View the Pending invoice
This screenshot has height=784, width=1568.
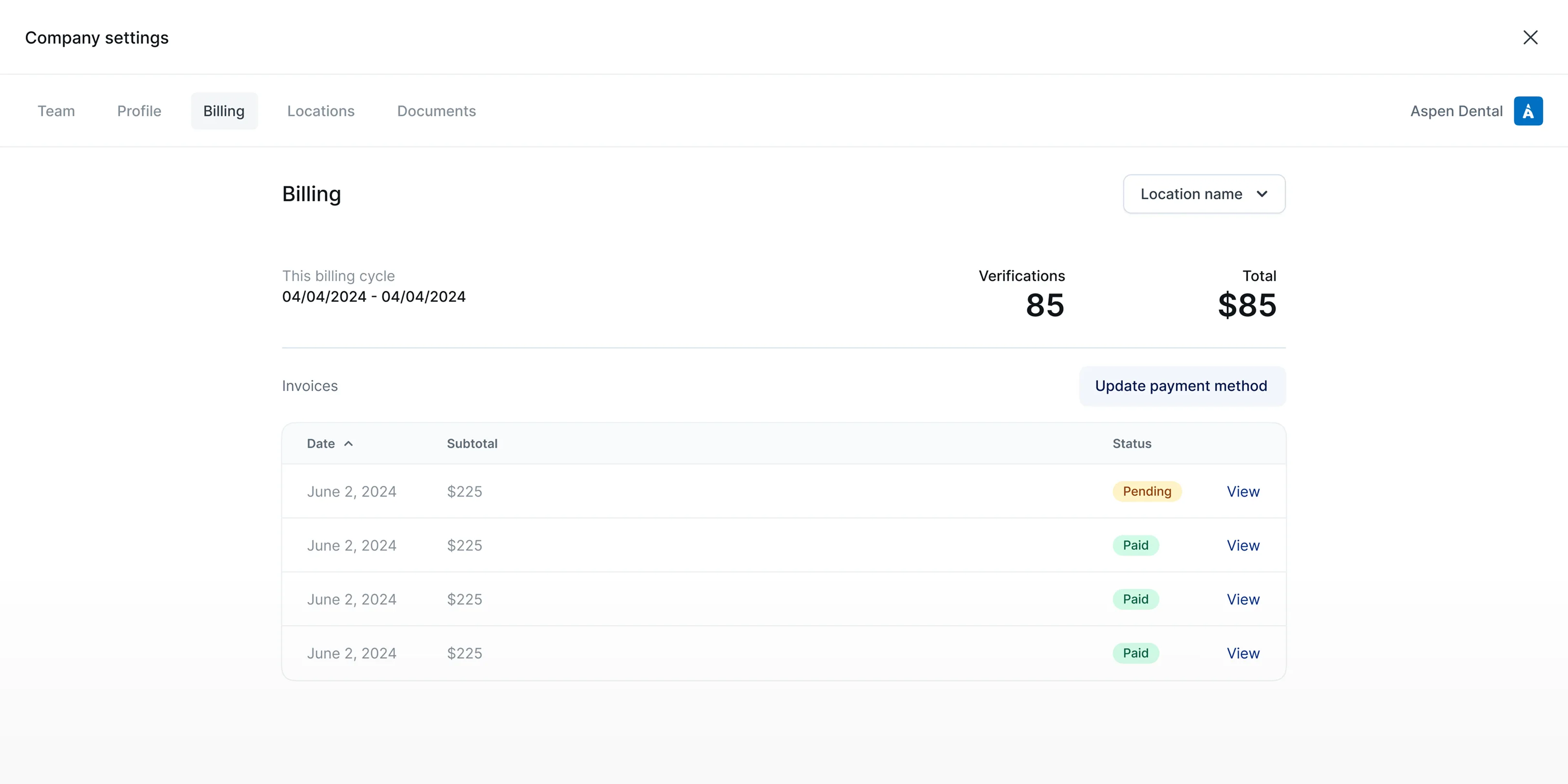pyautogui.click(x=1243, y=491)
